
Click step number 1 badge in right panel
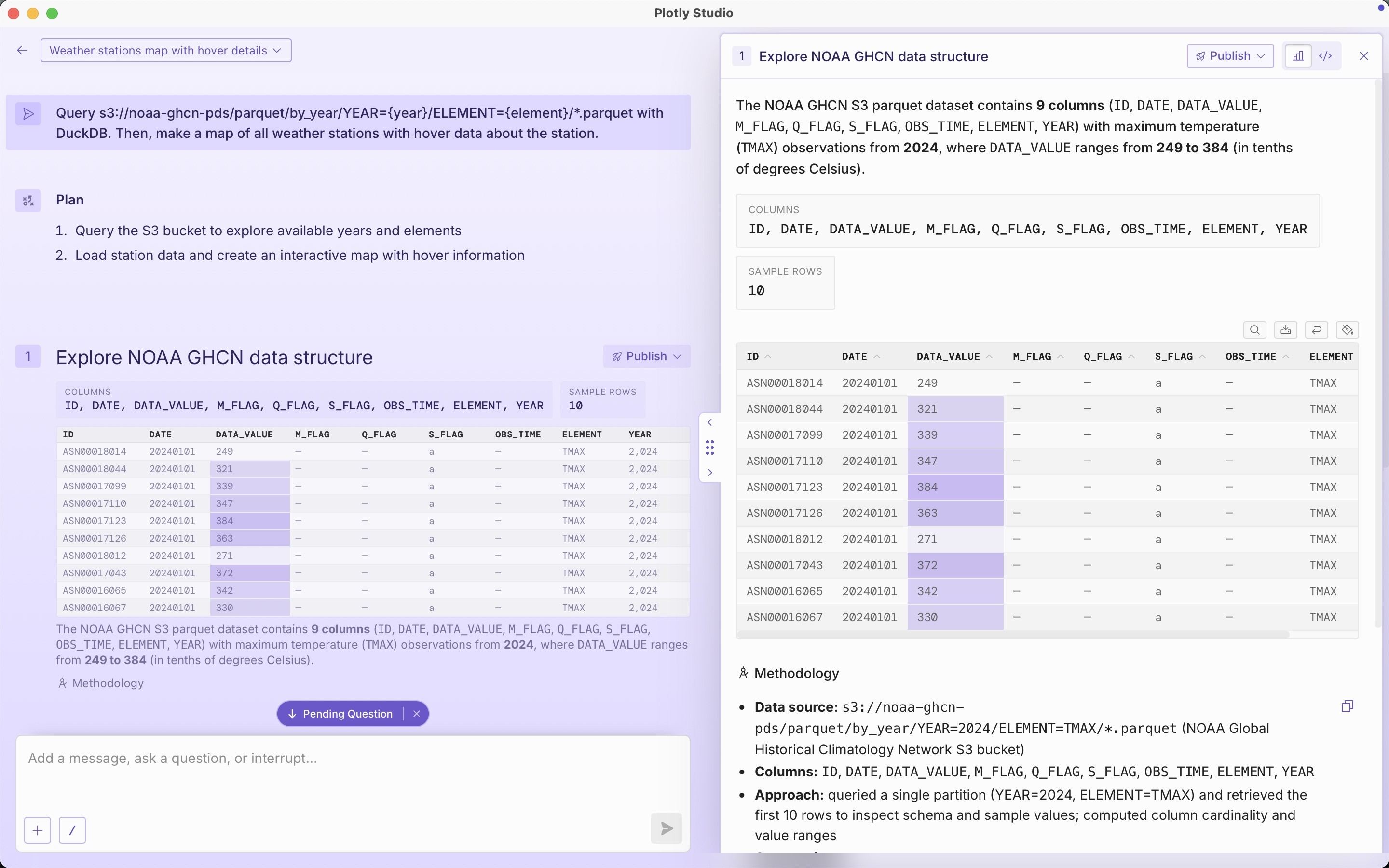tap(742, 55)
